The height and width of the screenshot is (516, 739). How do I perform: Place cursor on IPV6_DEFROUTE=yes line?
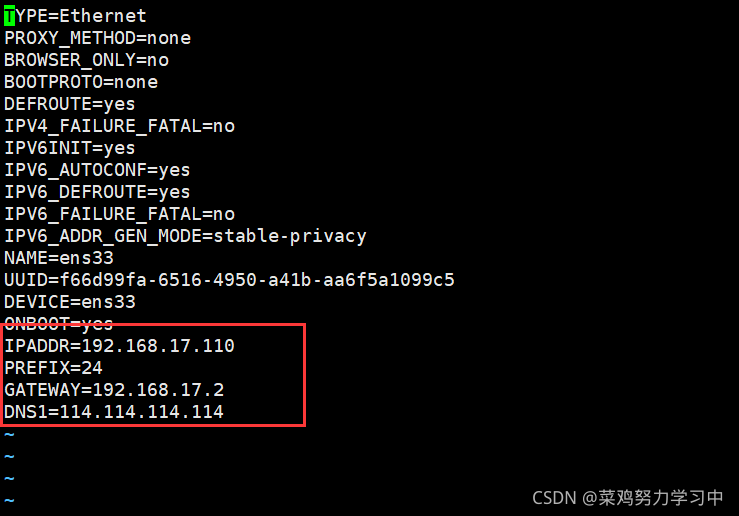(x=97, y=192)
